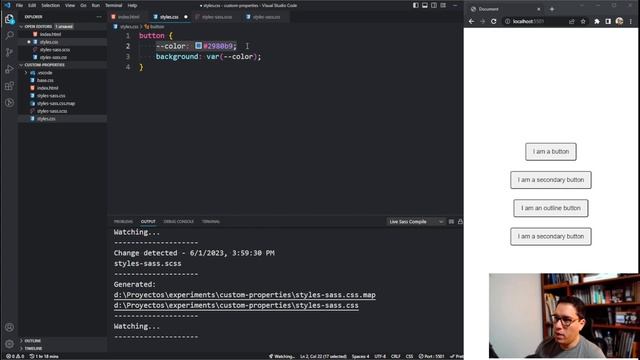Open generated styles-sass.css path link
The width and height of the screenshot is (640, 360).
tap(236, 305)
